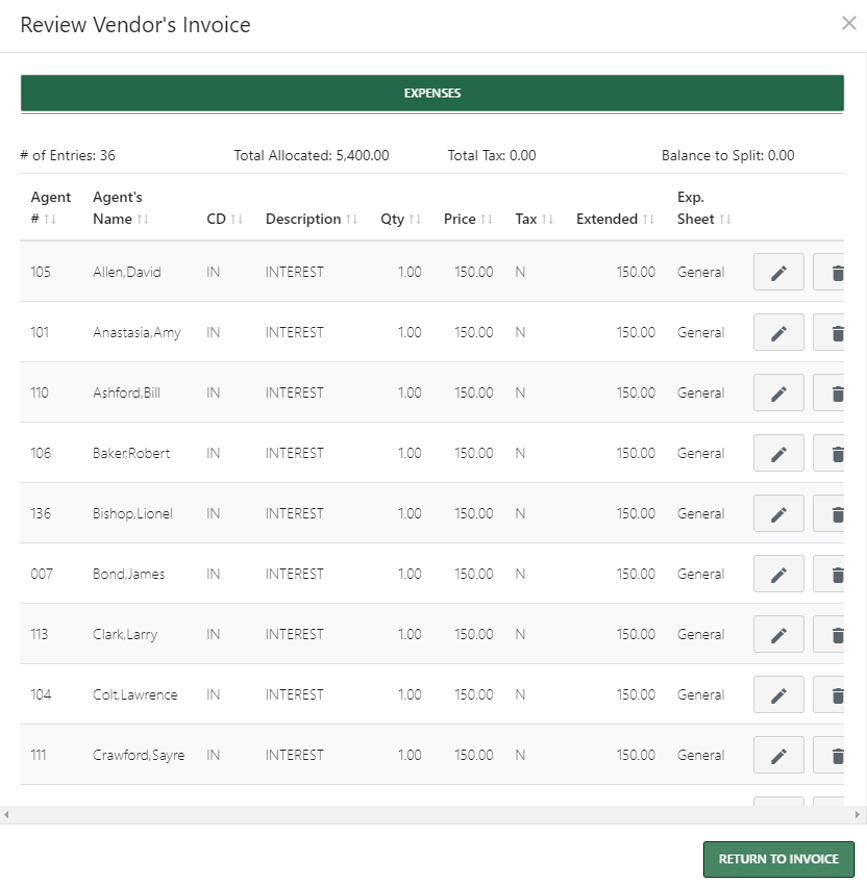Delete the Anastasia,Amy expense row
Image resolution: width=867 pixels, height=887 pixels.
point(839,331)
